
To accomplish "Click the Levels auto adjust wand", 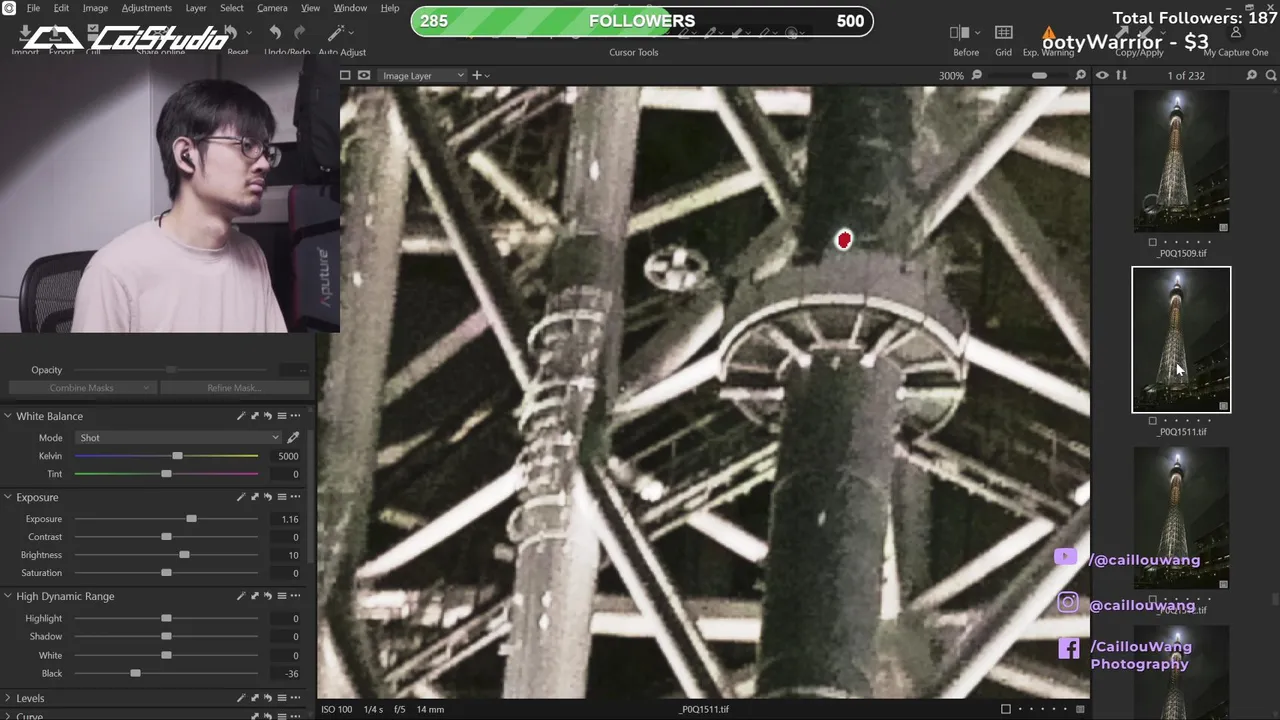I will [x=240, y=698].
